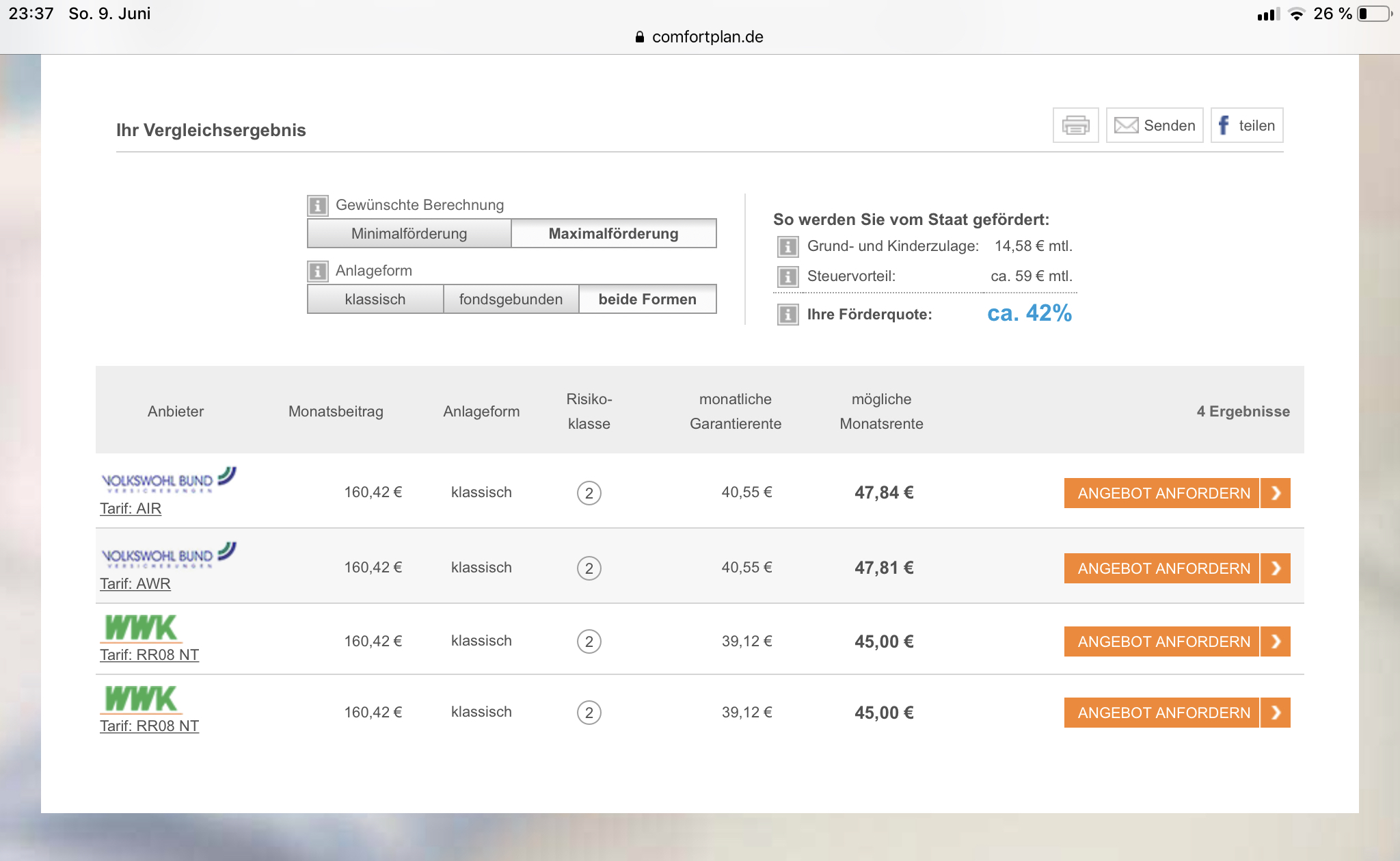Open info icon beside Anlageform label
This screenshot has width=1400, height=861.
[x=317, y=271]
